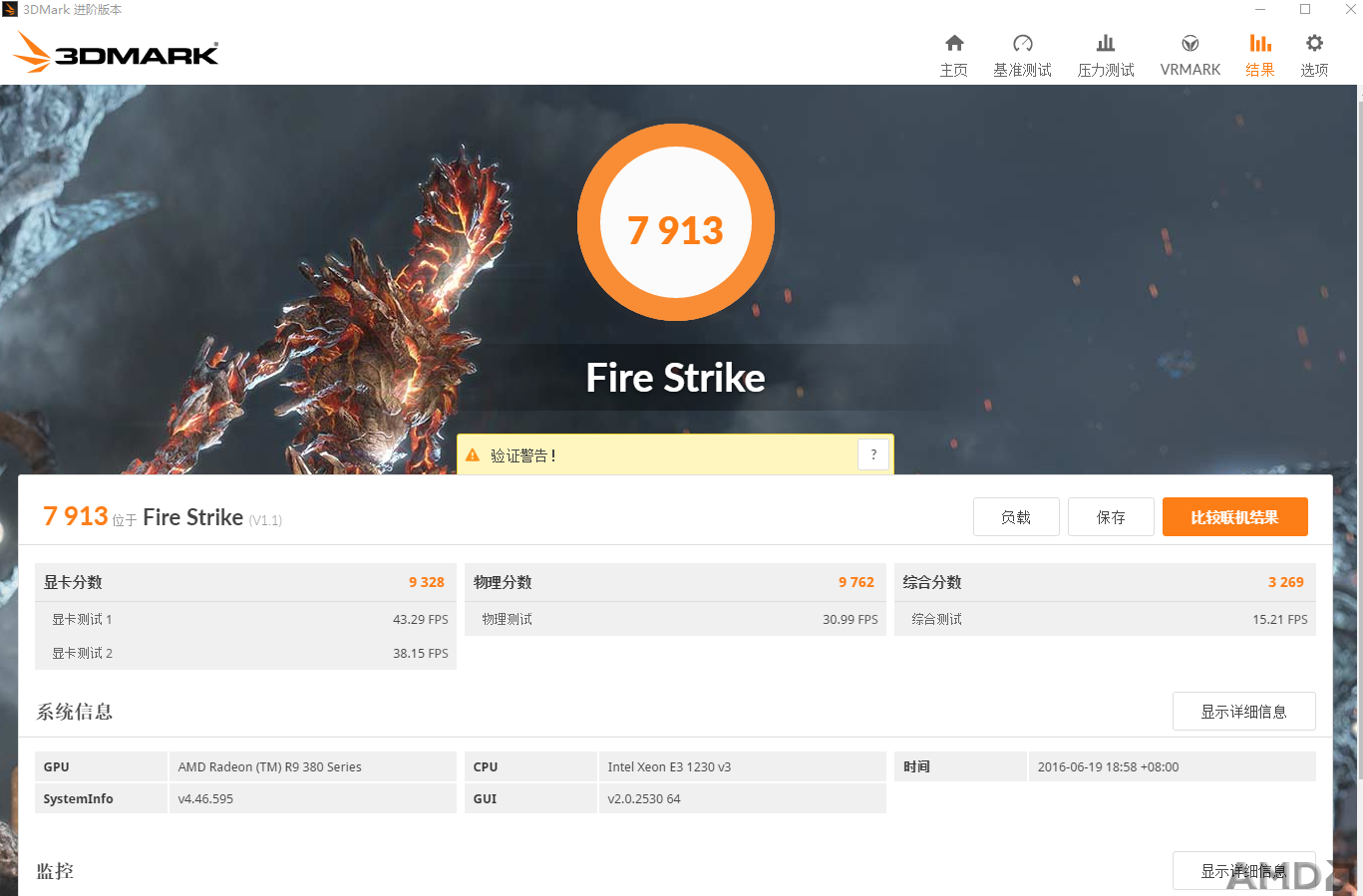Minimize the 3DMark window
This screenshot has width=1363, height=896.
[1260, 9]
